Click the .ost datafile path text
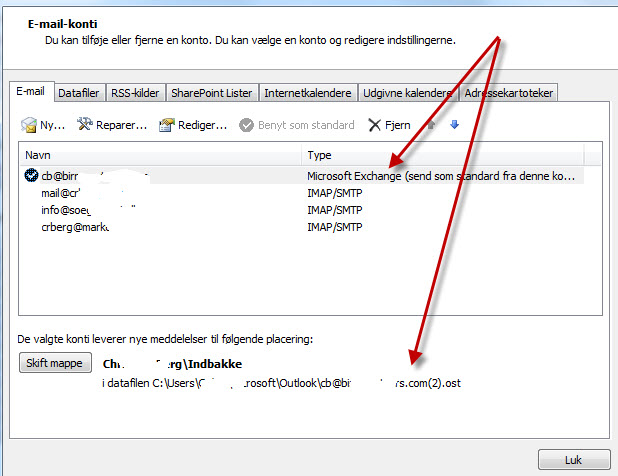The image size is (618, 476). click(x=281, y=383)
